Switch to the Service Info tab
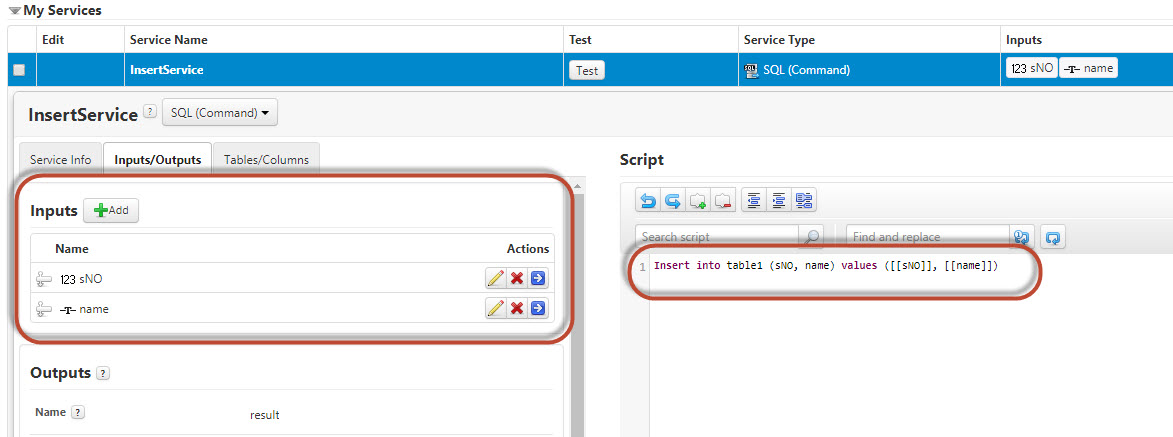The height and width of the screenshot is (437, 1173). pyautogui.click(x=60, y=160)
